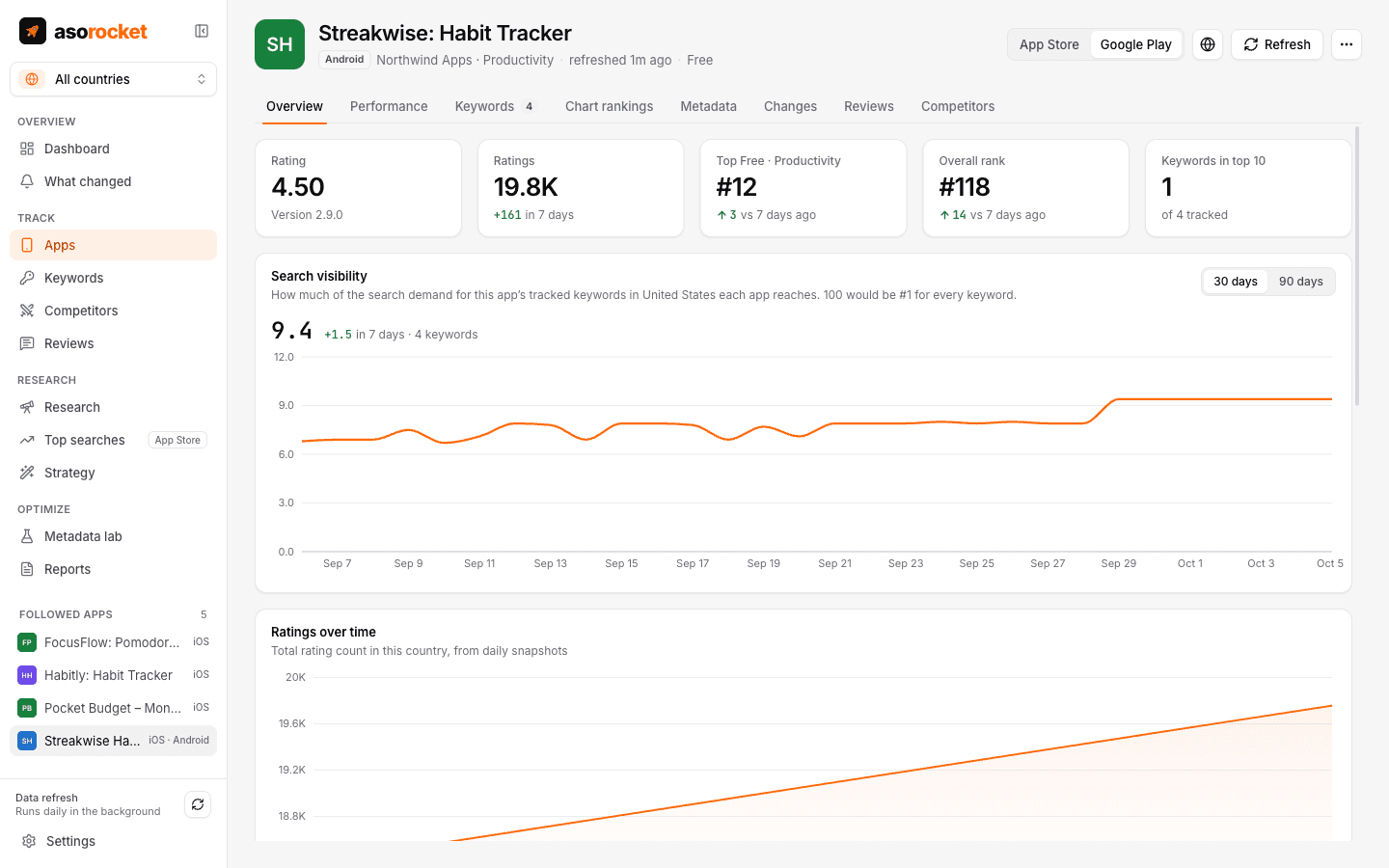Click the Apps phone icon
Image resolution: width=1389 pixels, height=868 pixels.
(27, 245)
